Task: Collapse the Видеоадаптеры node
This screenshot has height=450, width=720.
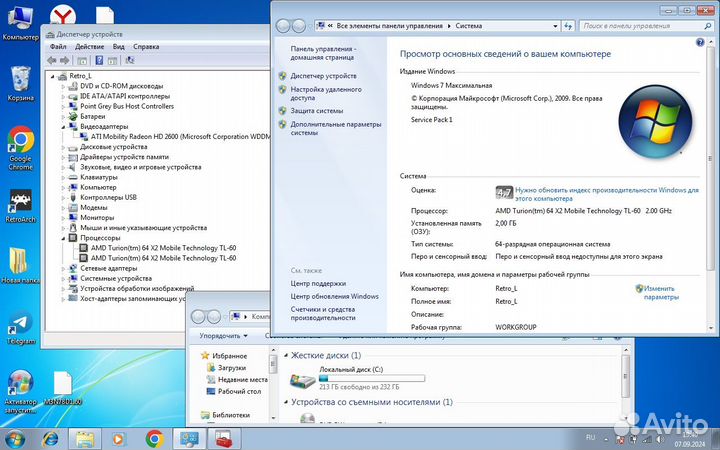Action: click(63, 126)
